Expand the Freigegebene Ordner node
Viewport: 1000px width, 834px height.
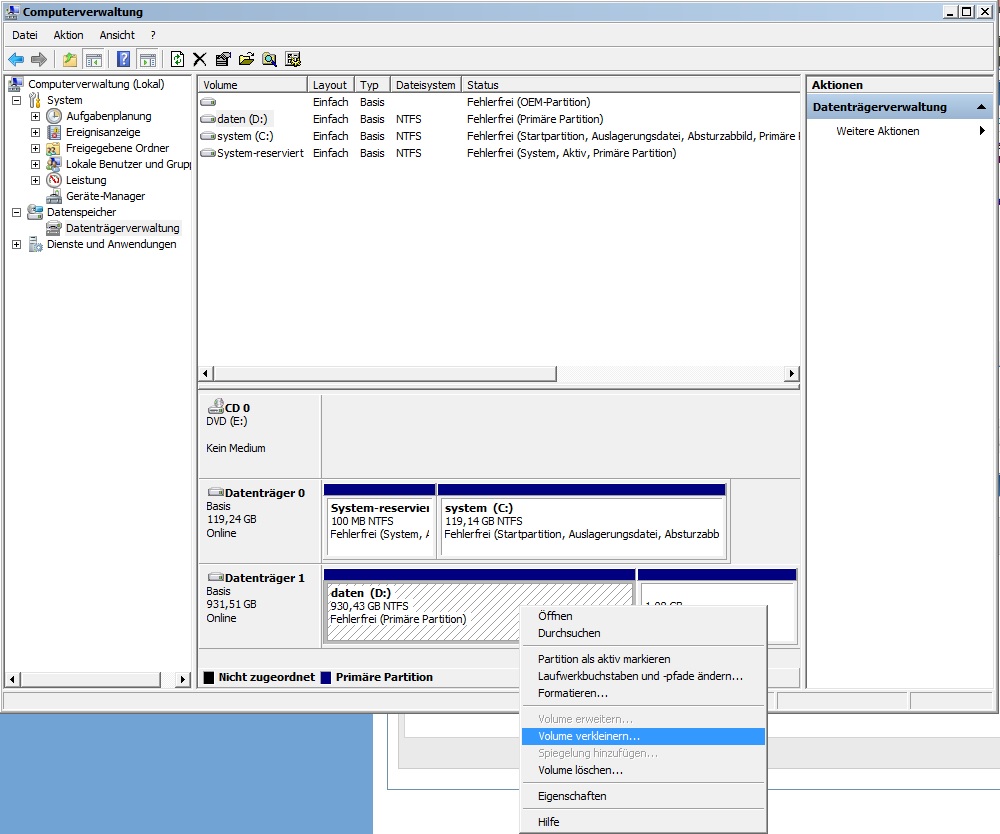(x=36, y=148)
